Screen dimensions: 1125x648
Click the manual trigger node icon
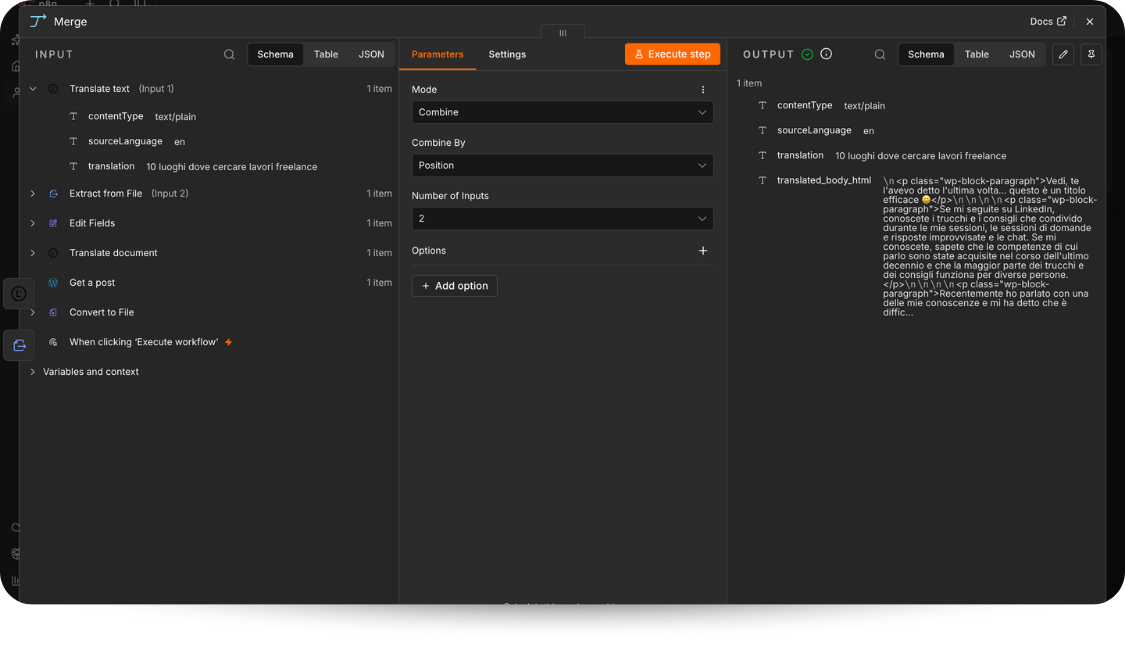[x=53, y=342]
